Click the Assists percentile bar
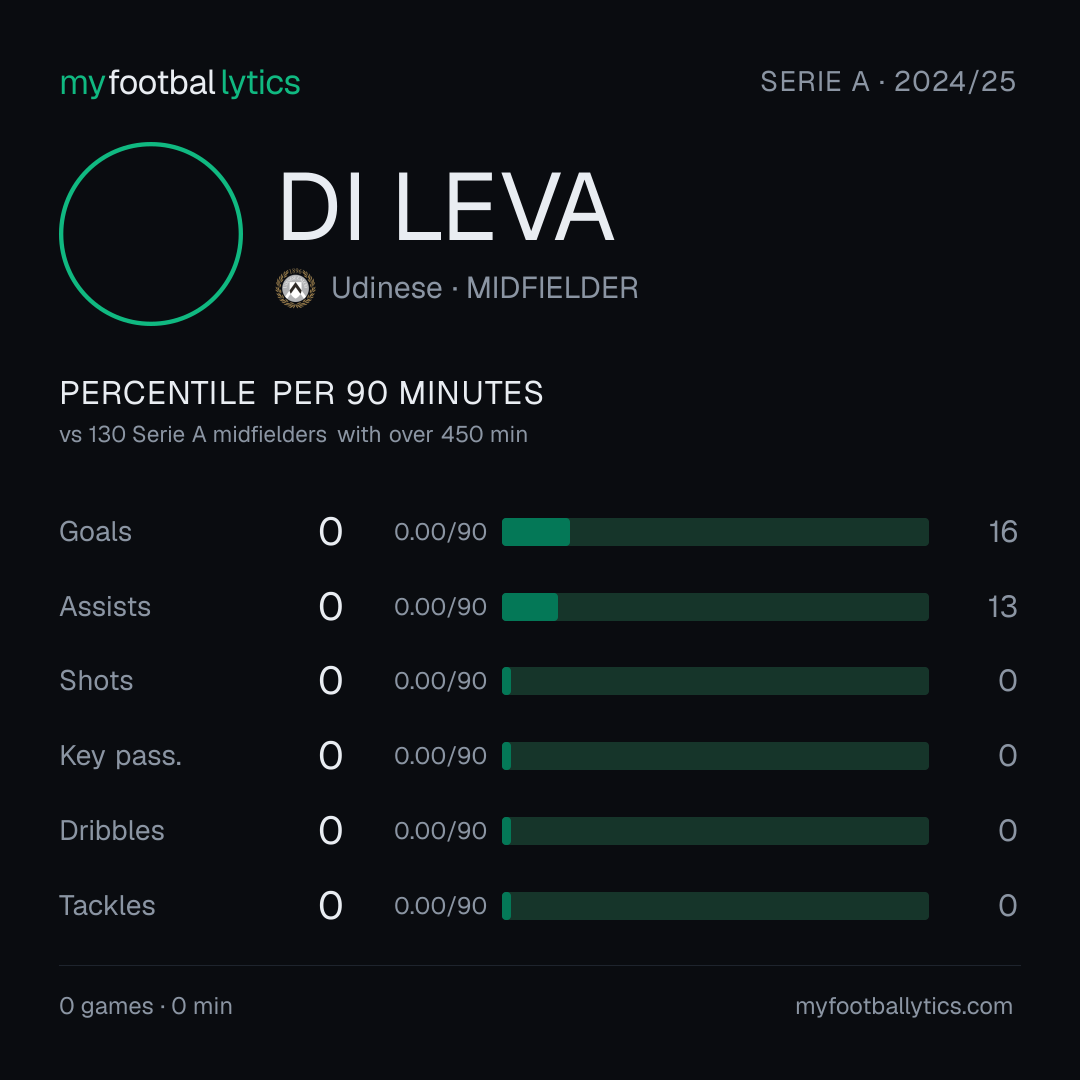This screenshot has width=1080, height=1080. [x=715, y=607]
